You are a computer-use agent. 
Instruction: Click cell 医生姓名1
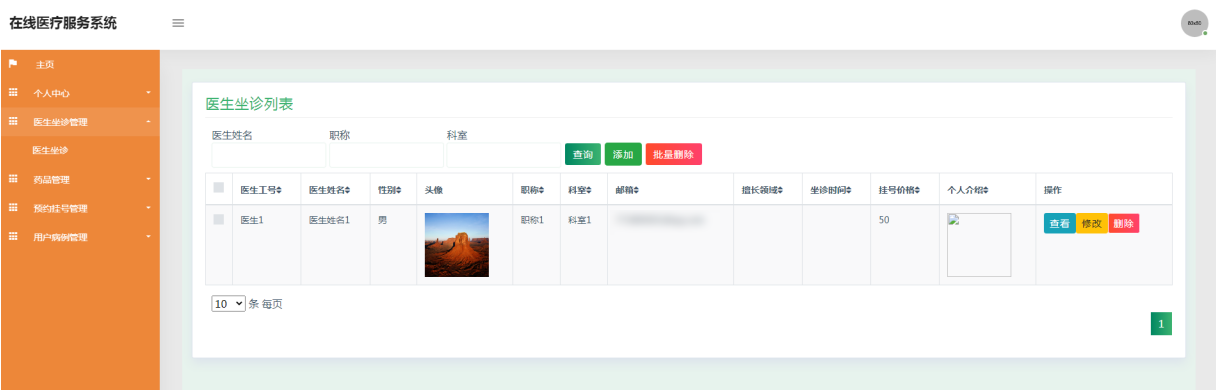point(329,219)
